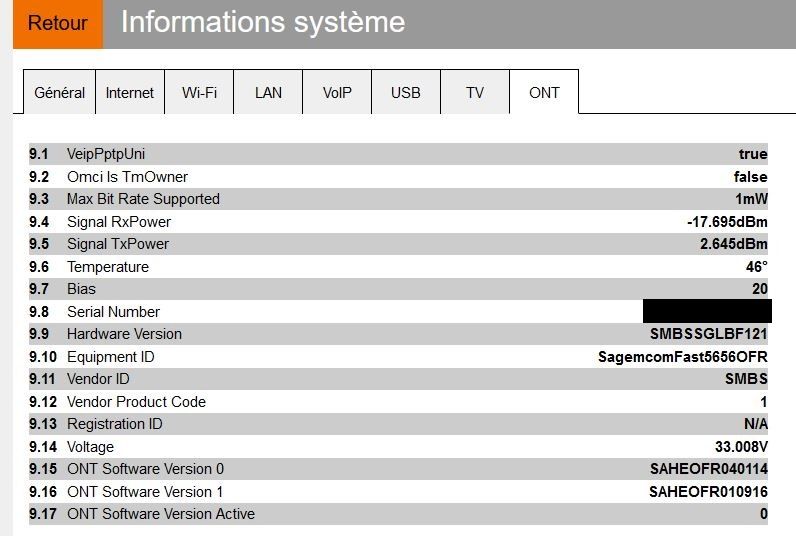Select the TV tab
Image resolution: width=796 pixels, height=536 pixels.
(475, 93)
